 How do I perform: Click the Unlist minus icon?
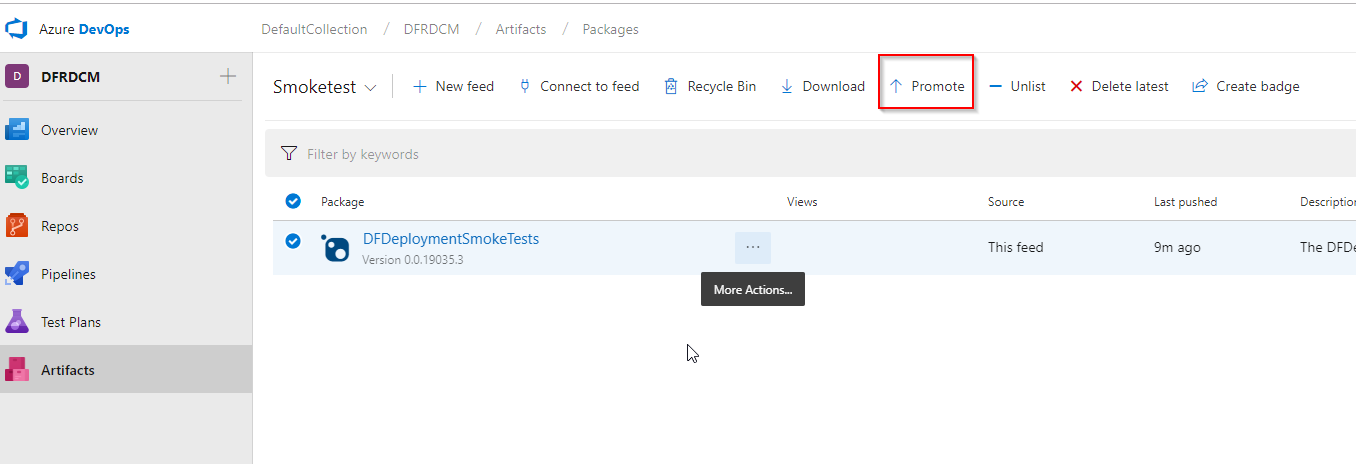tap(995, 87)
